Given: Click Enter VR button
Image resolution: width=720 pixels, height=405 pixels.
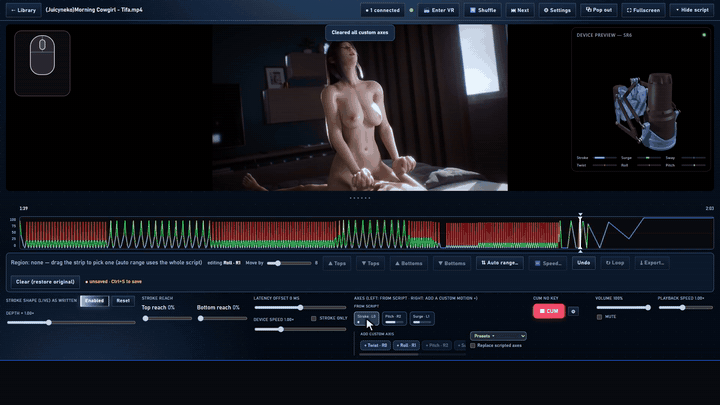Looking at the screenshot, I should click(439, 10).
